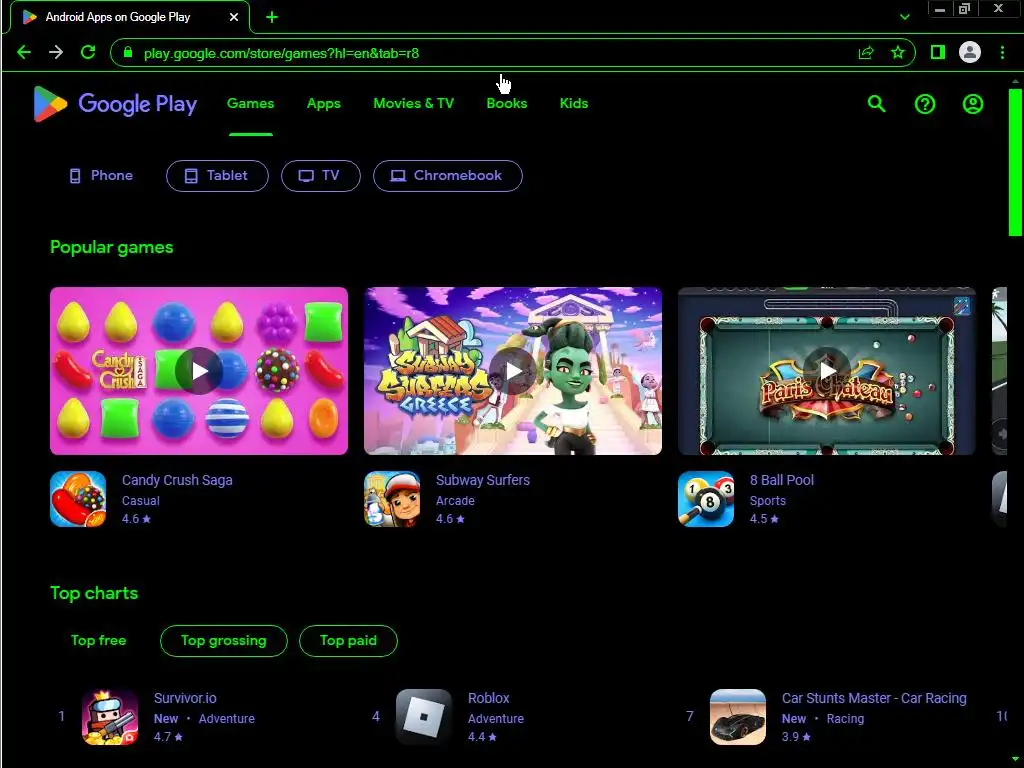Screen dimensions: 1024x768
Task: Click the 3.9 rating for Car Stunts Master
Action: click(796, 737)
